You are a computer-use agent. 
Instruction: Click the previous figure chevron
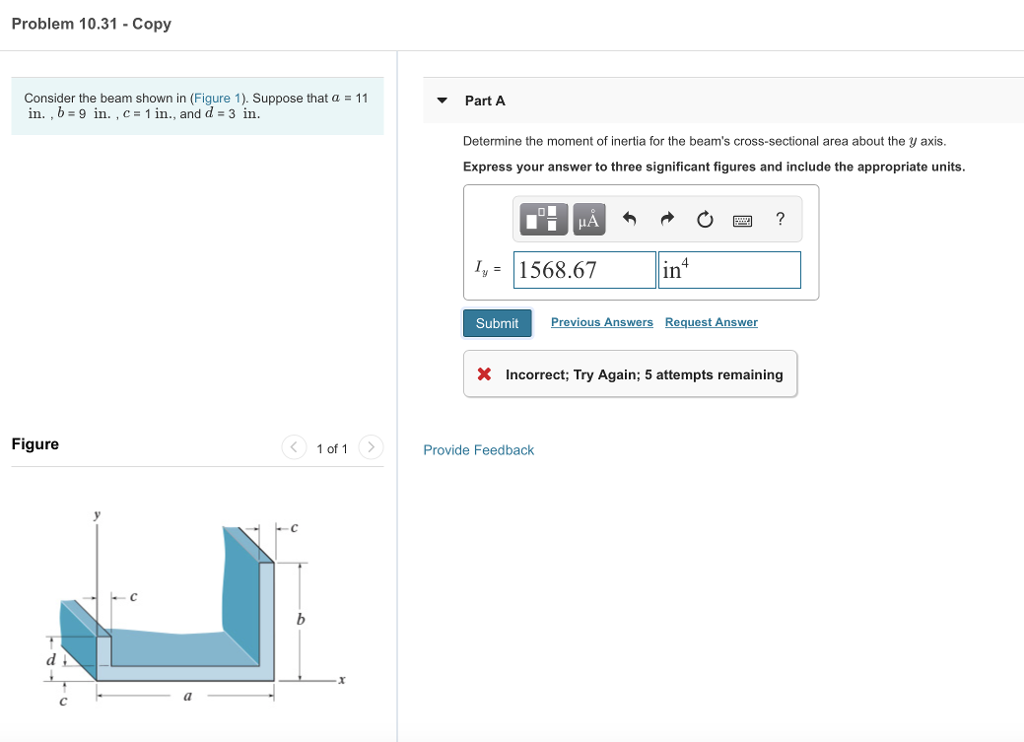tap(294, 448)
